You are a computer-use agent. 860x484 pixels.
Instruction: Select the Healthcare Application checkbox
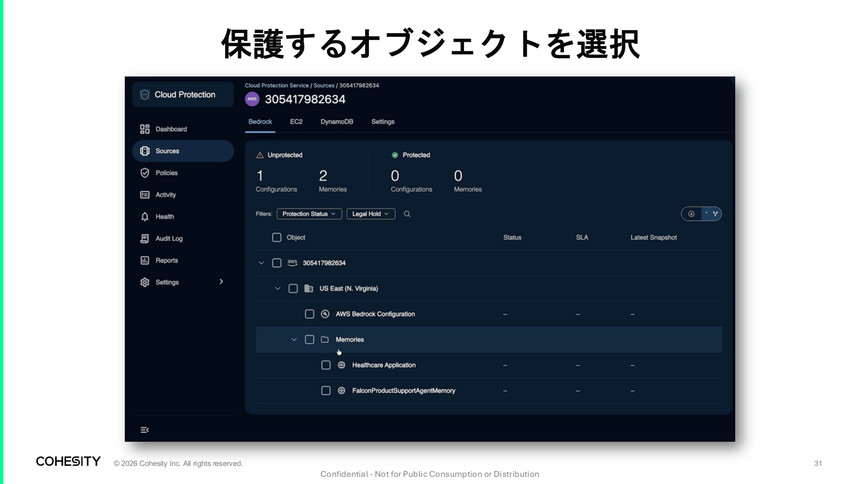(326, 365)
